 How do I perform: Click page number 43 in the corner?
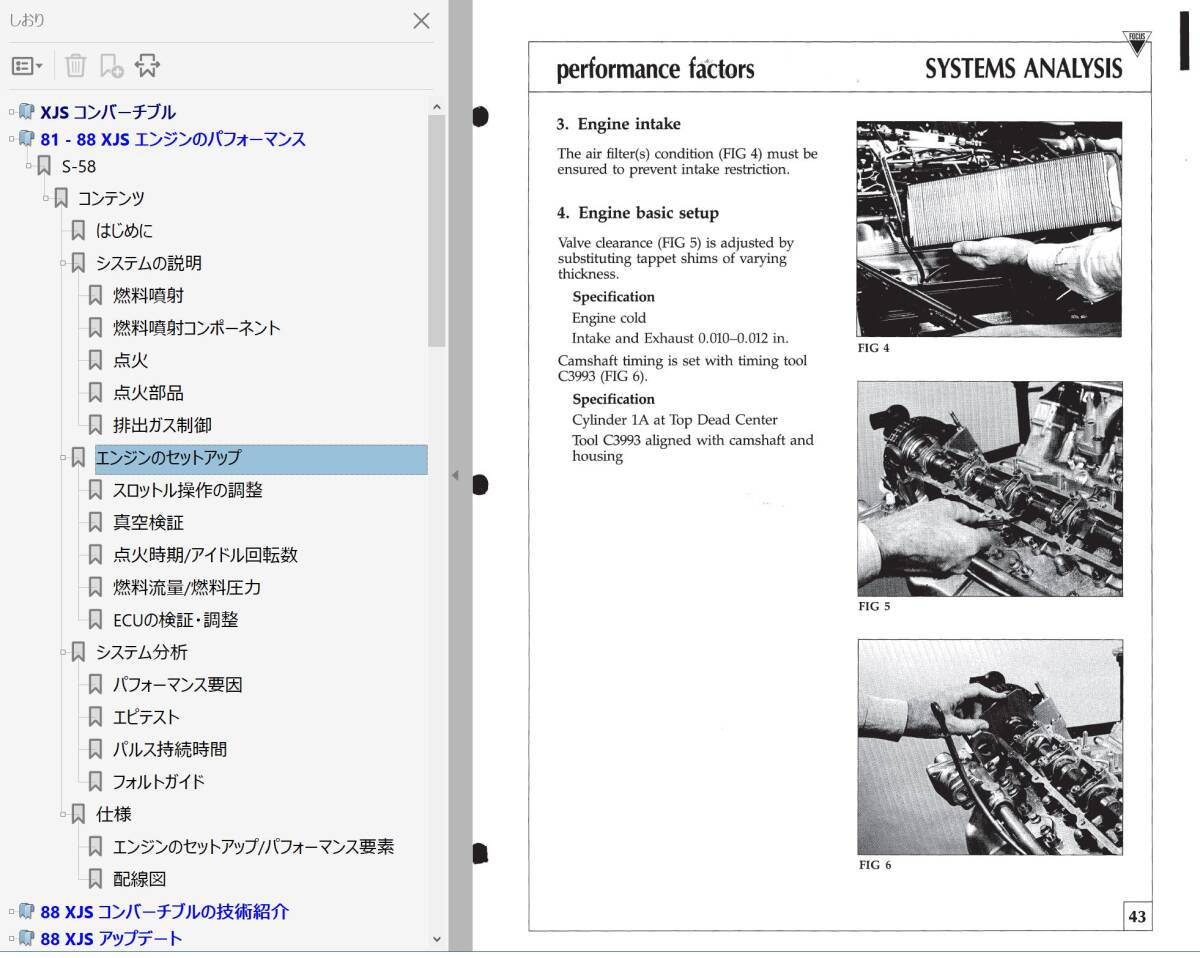pyautogui.click(x=1137, y=916)
